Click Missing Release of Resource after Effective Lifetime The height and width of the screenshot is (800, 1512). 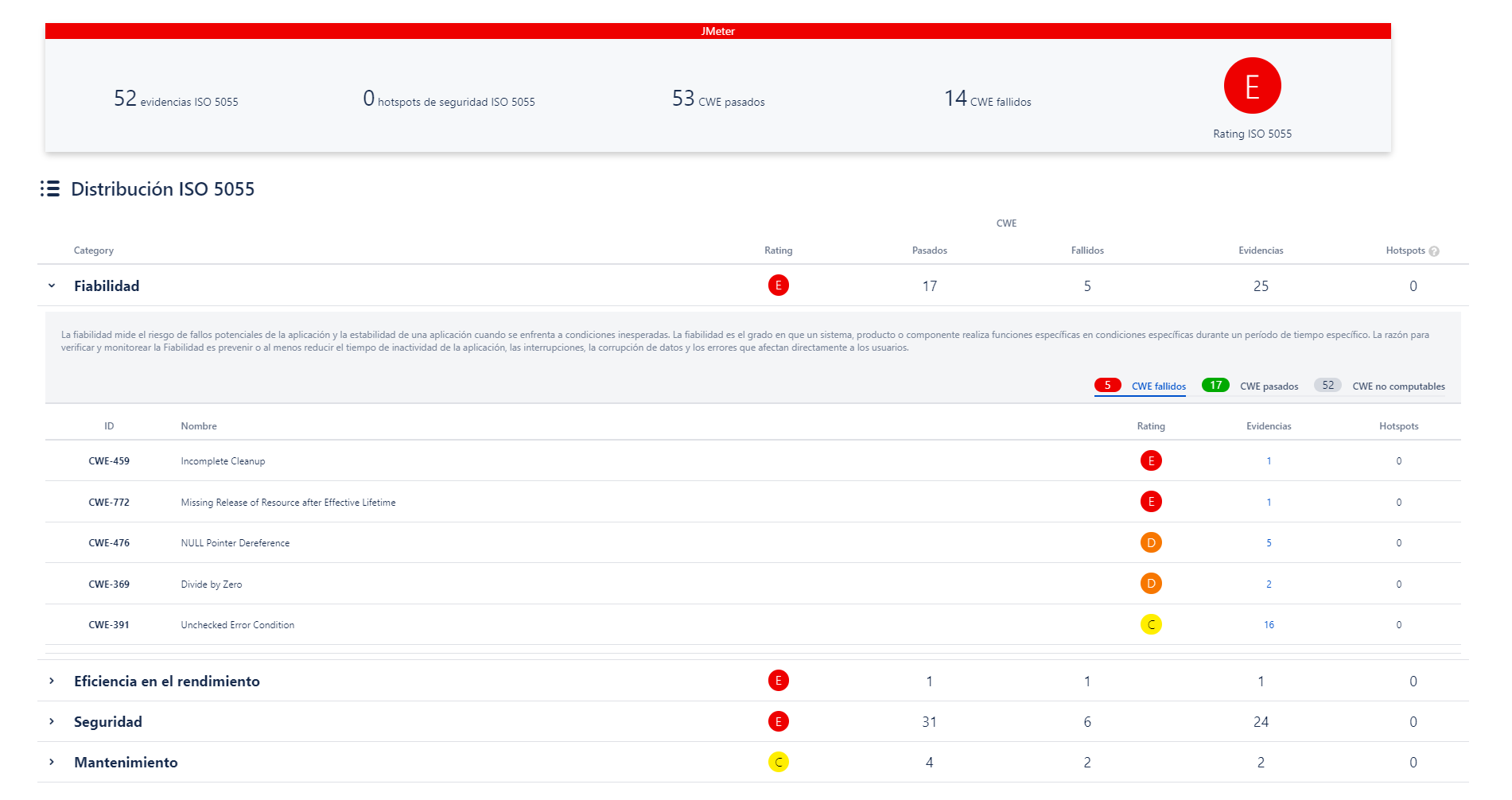coord(288,503)
